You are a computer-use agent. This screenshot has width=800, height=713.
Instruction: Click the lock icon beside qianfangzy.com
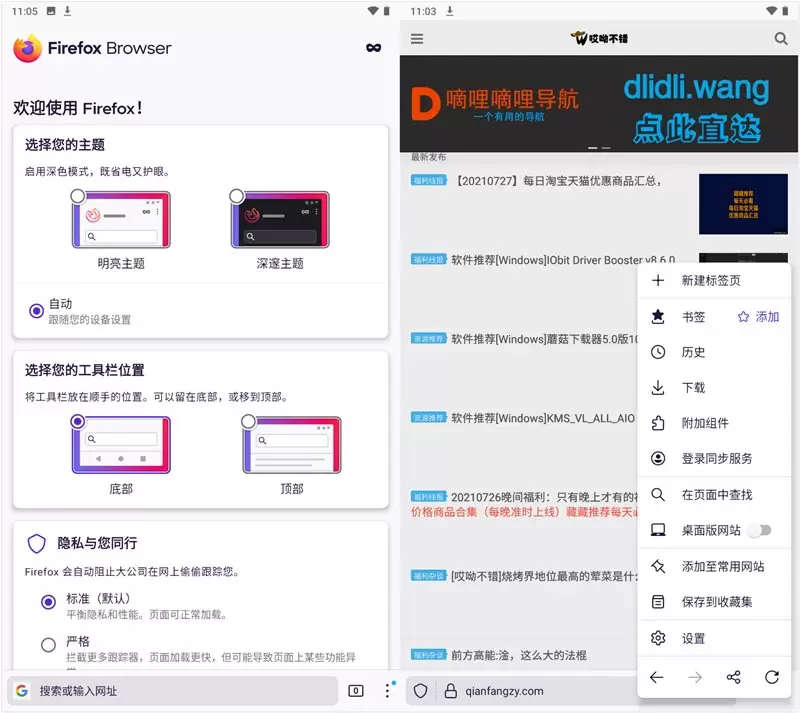(451, 691)
